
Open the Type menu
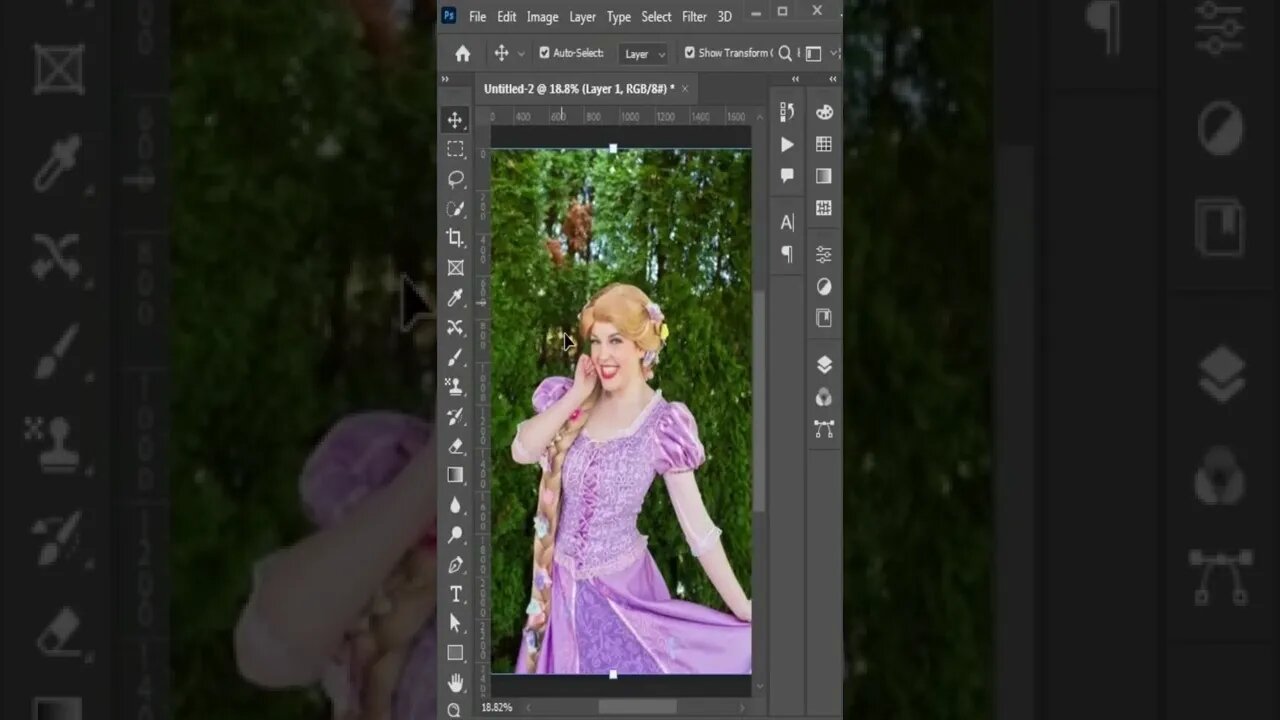pyautogui.click(x=619, y=17)
